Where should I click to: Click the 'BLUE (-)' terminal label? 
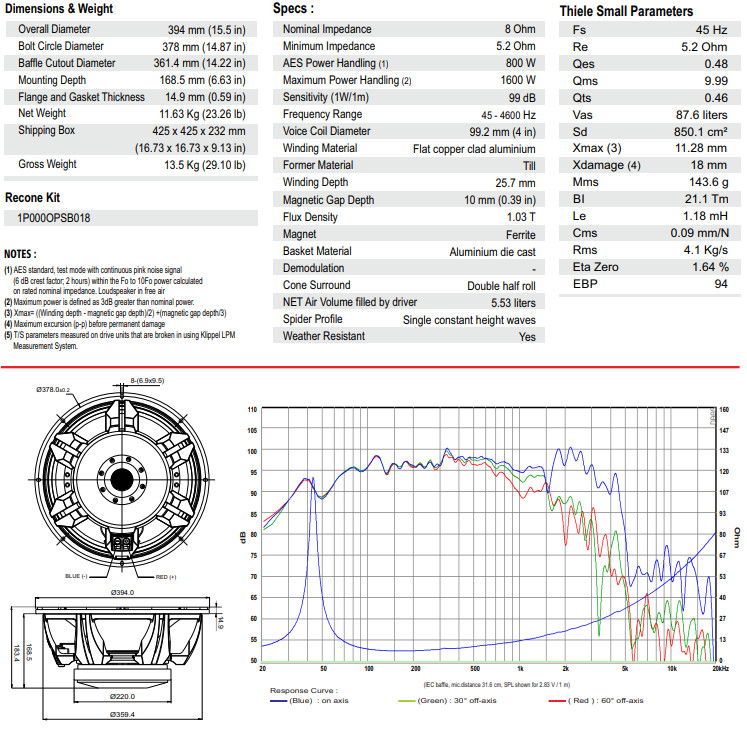76,576
